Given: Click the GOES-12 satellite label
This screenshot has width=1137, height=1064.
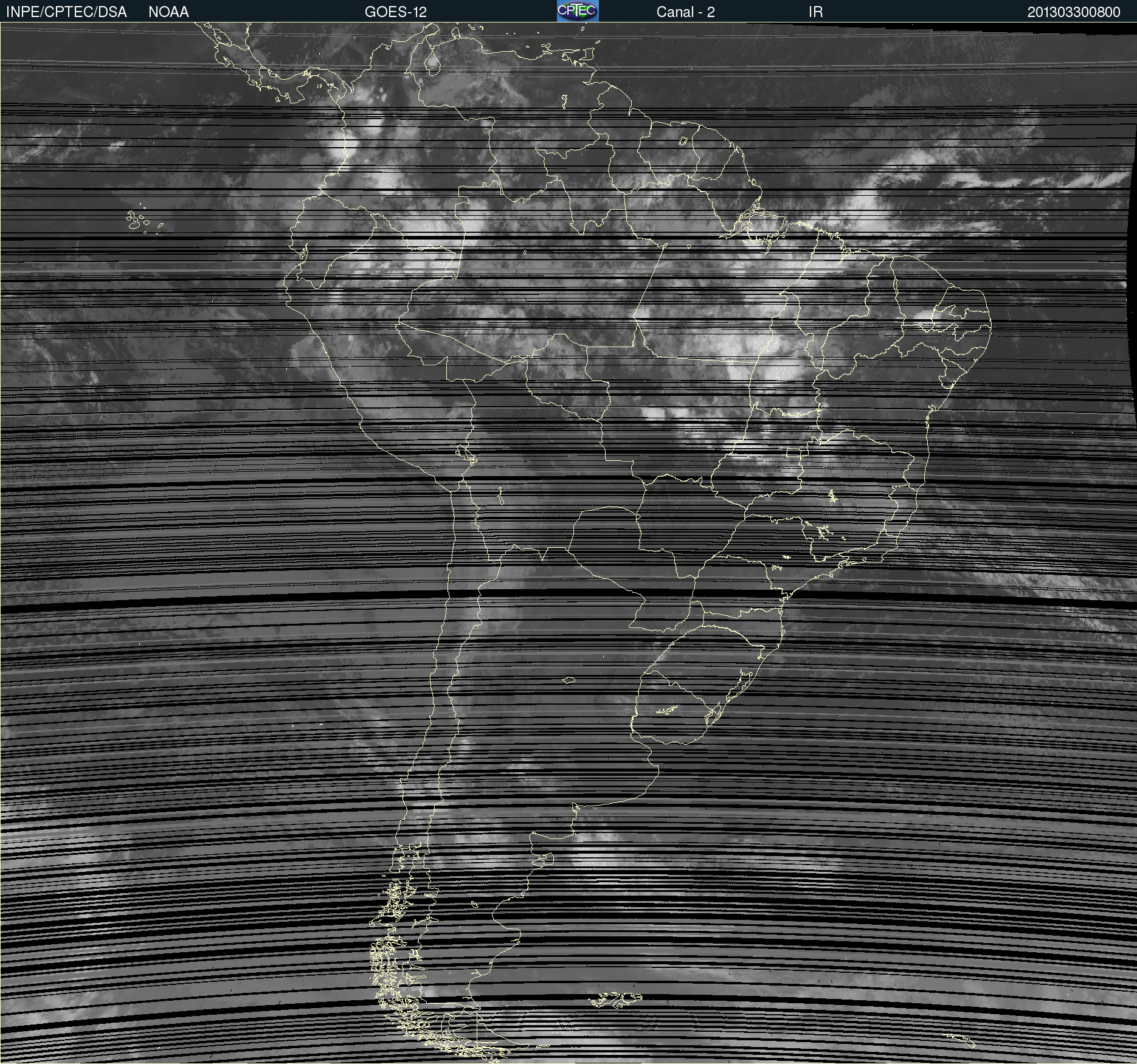Looking at the screenshot, I should click(396, 12).
